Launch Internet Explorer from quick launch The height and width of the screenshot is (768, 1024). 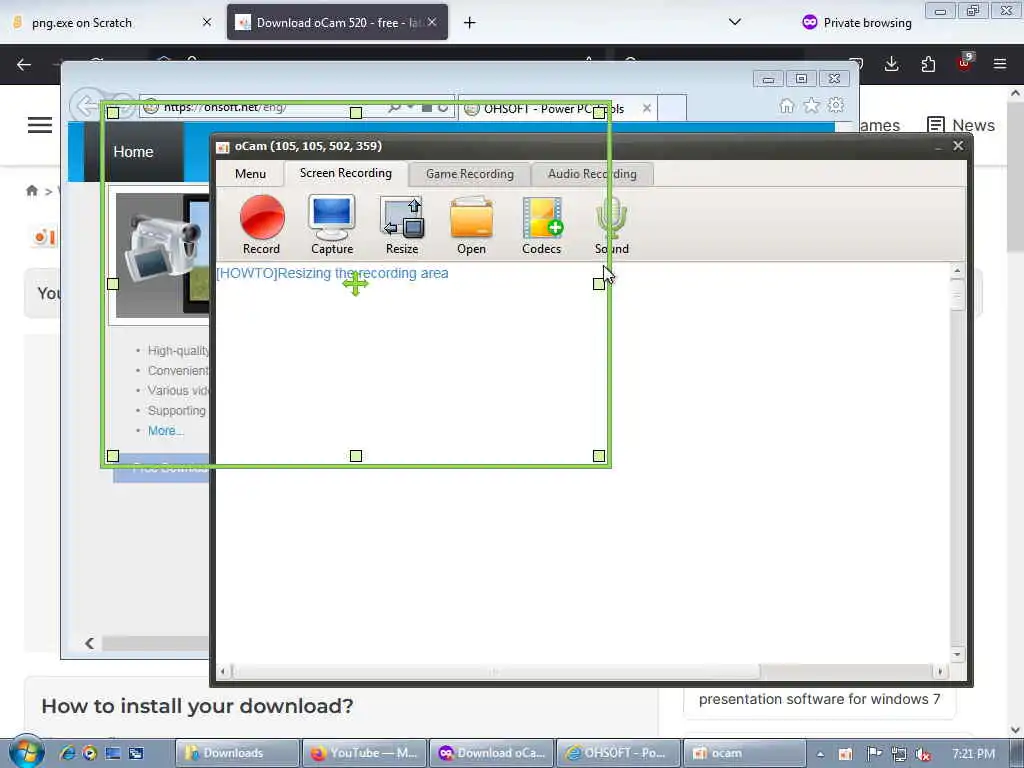(67, 753)
